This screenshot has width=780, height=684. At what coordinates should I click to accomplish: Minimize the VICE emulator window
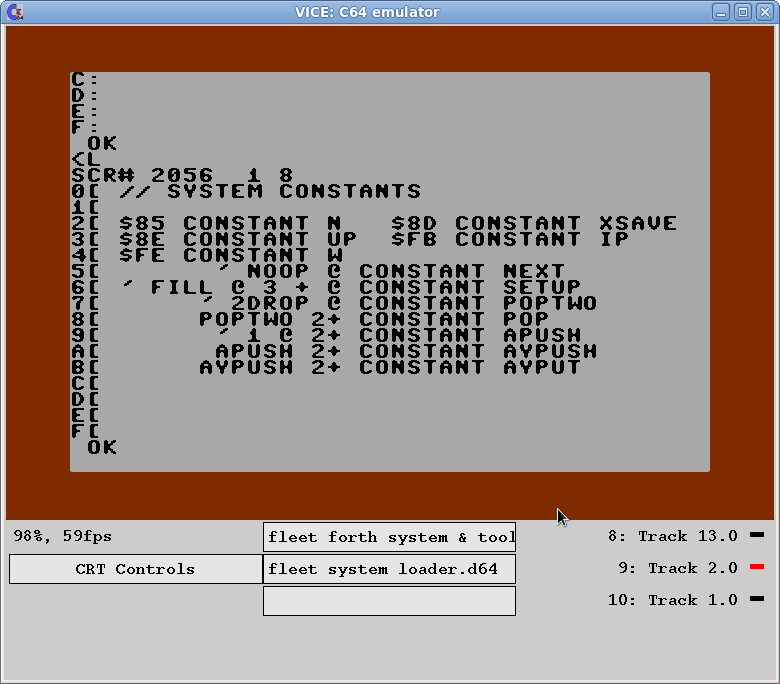pyautogui.click(x=721, y=12)
